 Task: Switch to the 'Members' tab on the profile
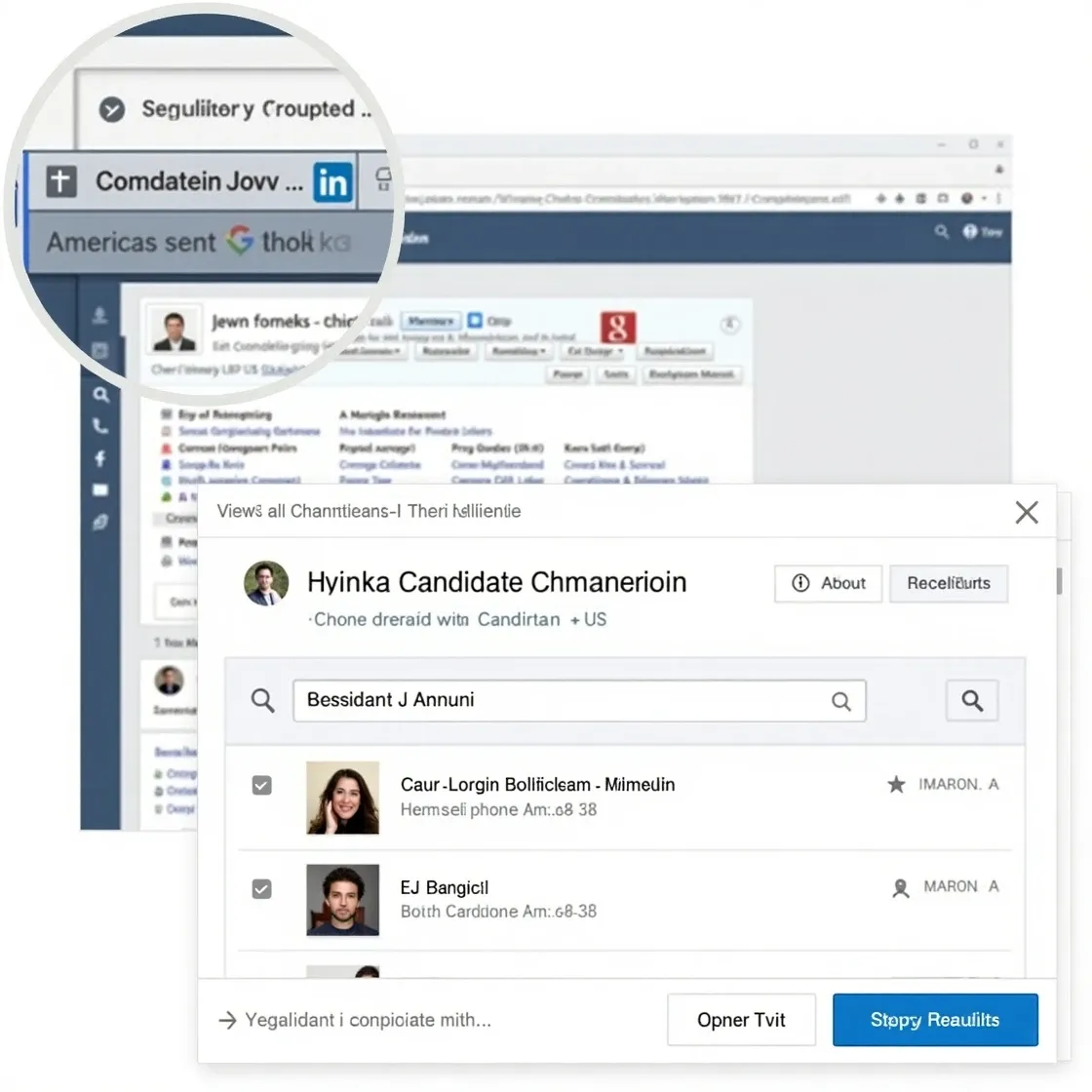click(433, 320)
